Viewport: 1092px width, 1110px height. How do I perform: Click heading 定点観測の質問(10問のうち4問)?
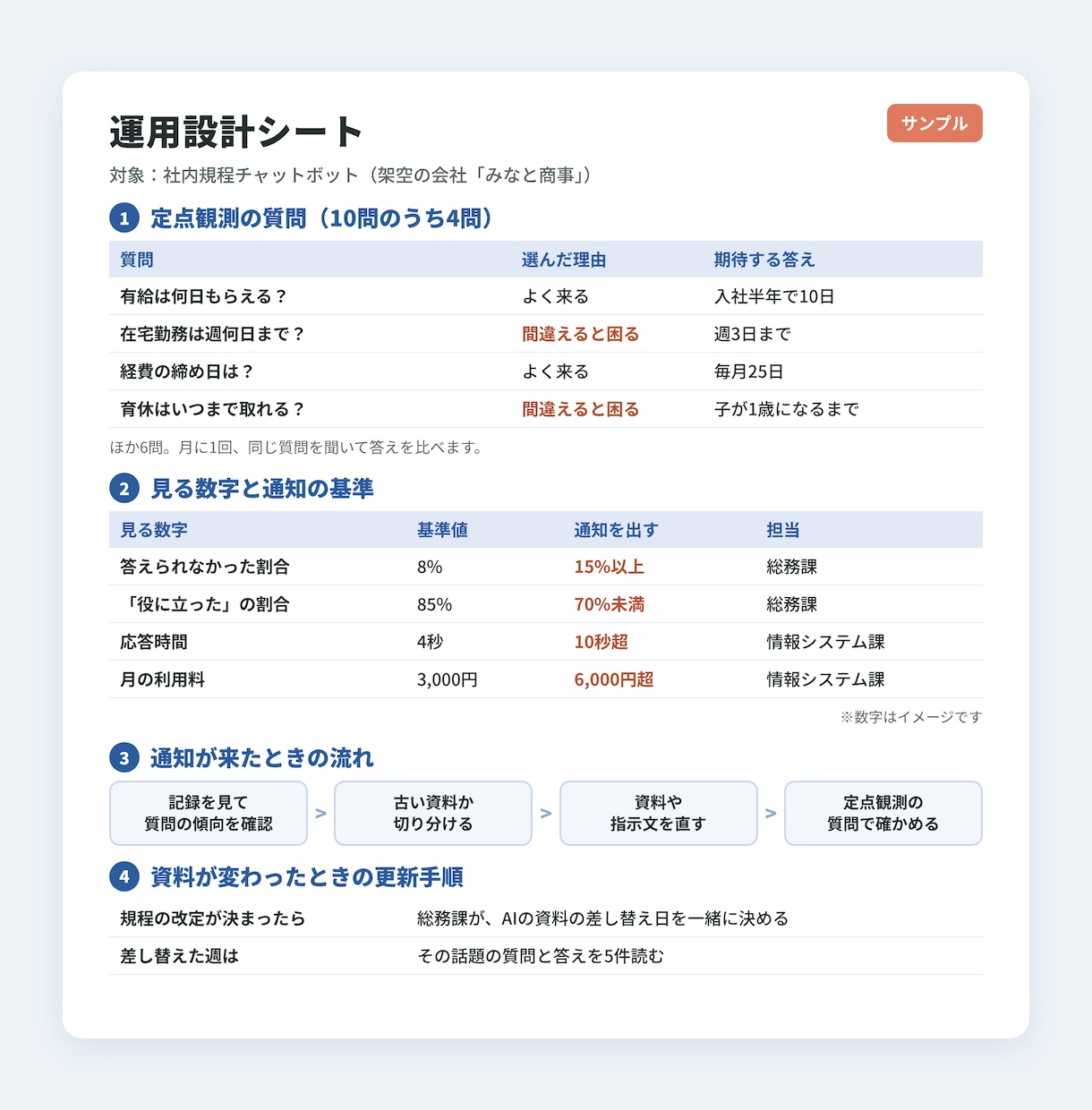click(x=322, y=218)
